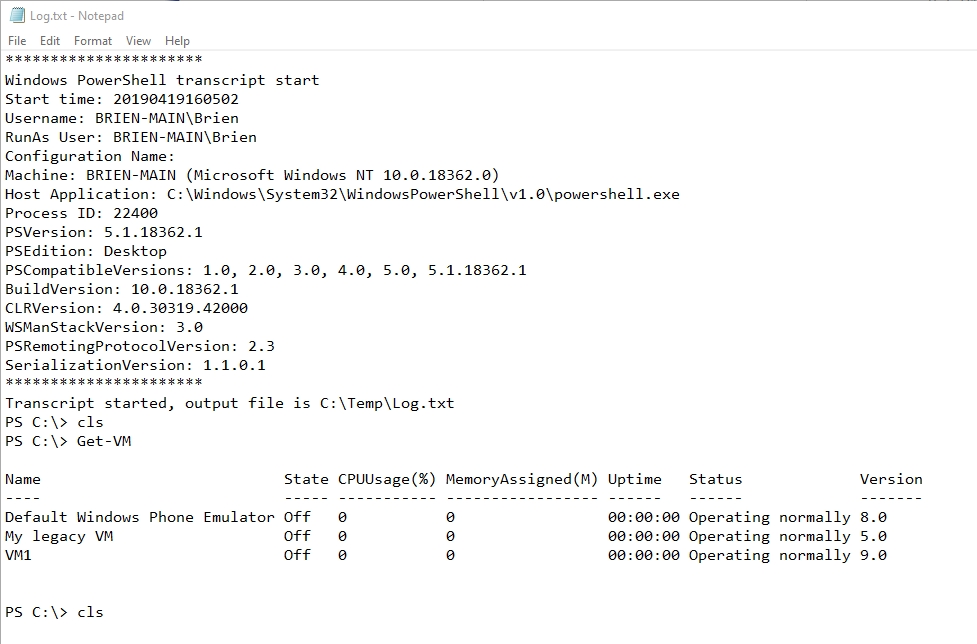Open the View menu

point(138,41)
